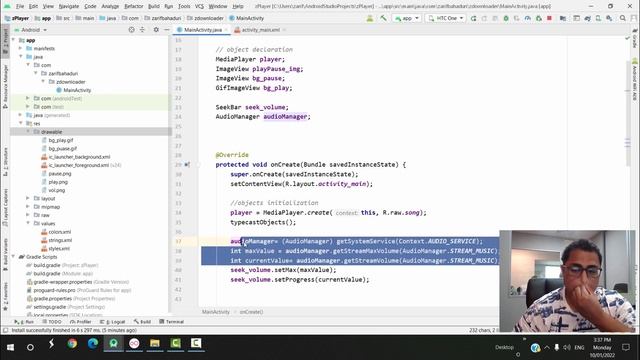Collapse Gradle Scripts node

point(13,256)
